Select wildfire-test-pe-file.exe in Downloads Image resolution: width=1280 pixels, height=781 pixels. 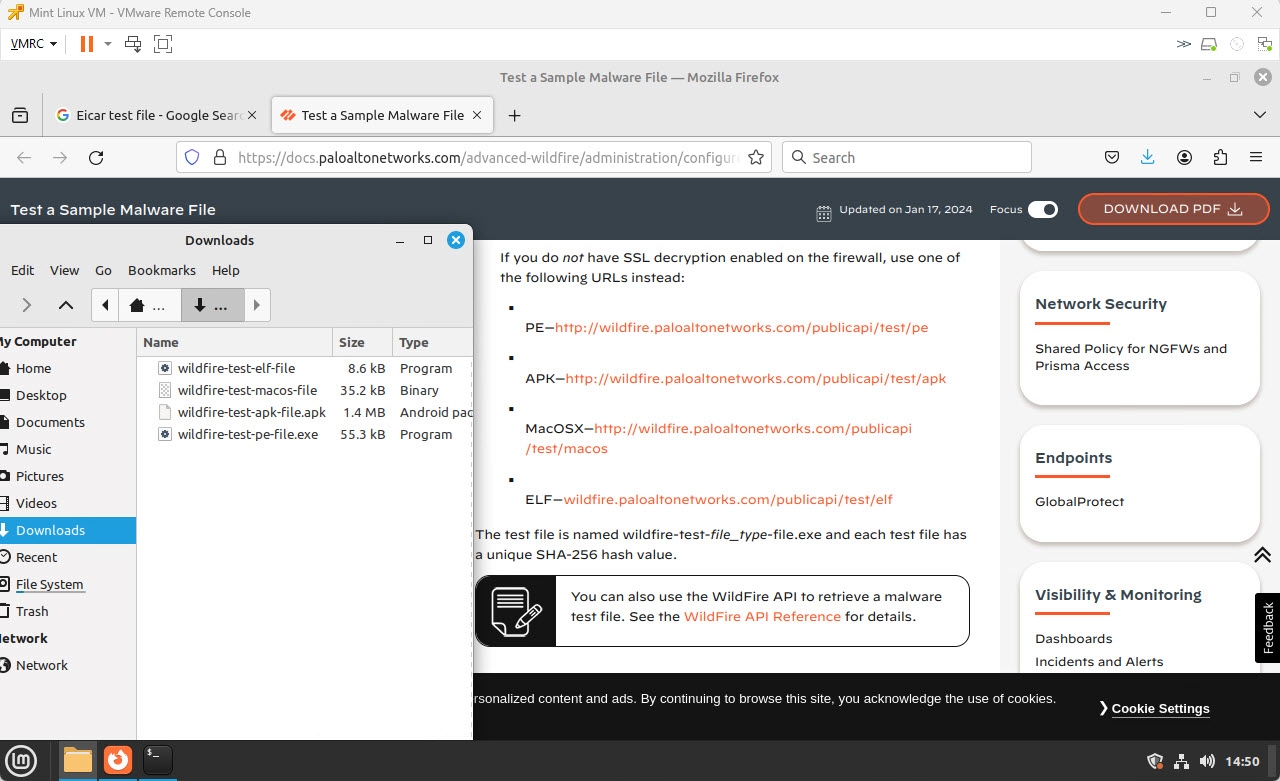point(247,434)
